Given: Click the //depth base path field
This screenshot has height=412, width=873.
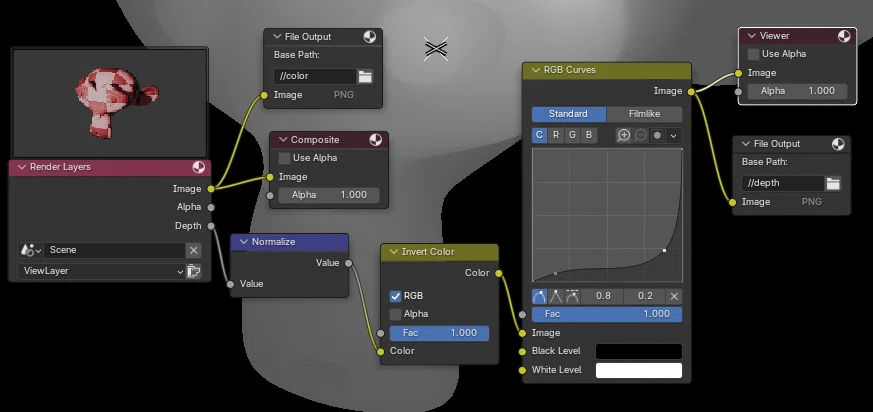Looking at the screenshot, I should [x=783, y=183].
